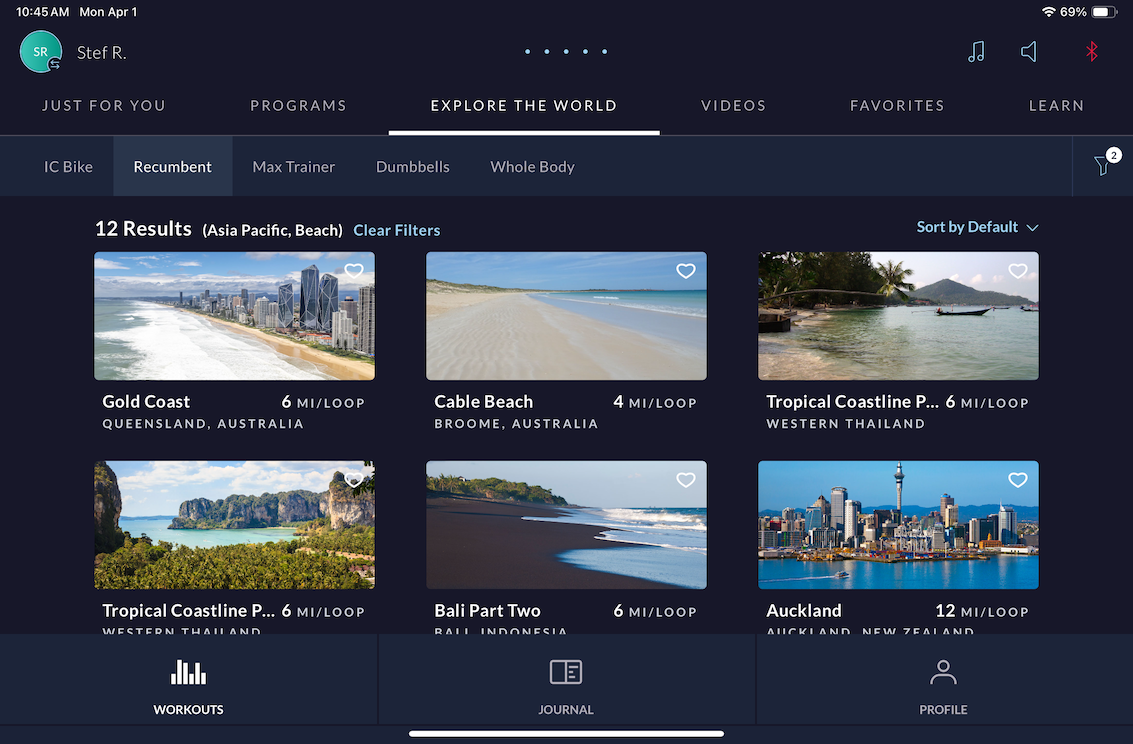Switch to the Programs tab
The height and width of the screenshot is (744, 1133).
(298, 105)
